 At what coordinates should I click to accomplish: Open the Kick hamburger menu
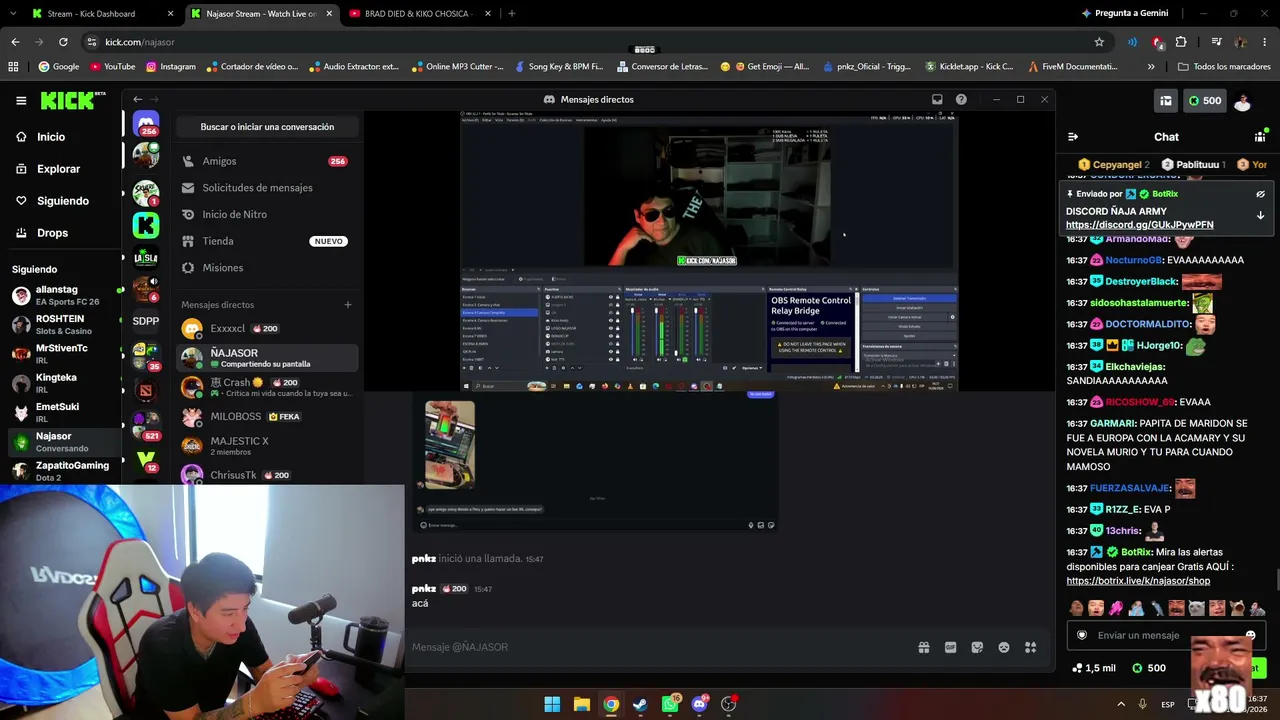click(21, 101)
